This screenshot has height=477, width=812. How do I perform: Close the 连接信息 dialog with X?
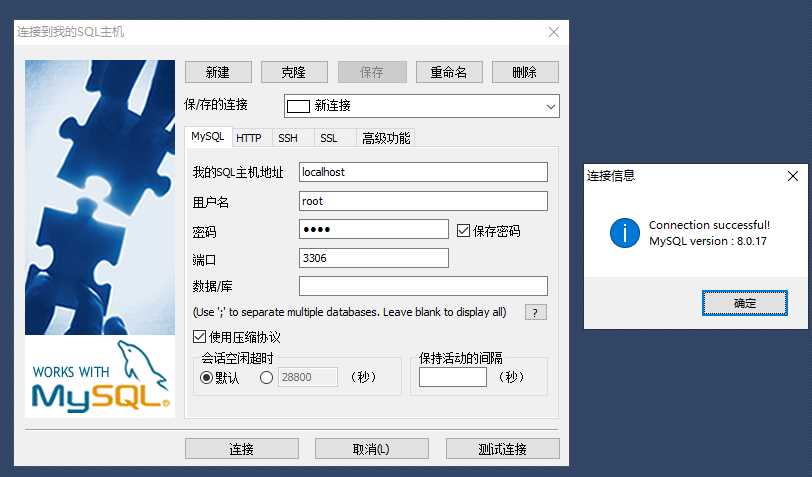point(793,176)
